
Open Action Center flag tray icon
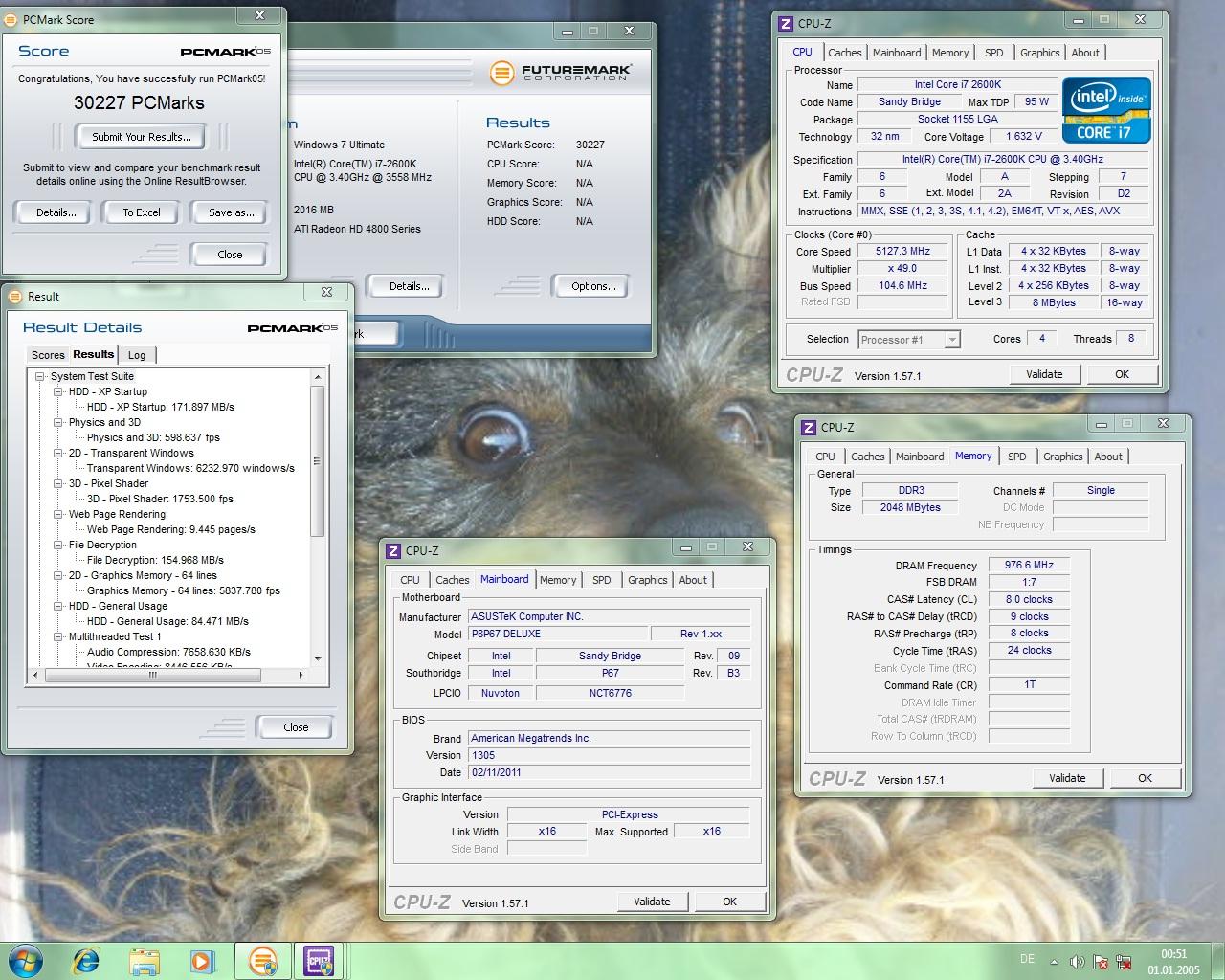(1100, 962)
